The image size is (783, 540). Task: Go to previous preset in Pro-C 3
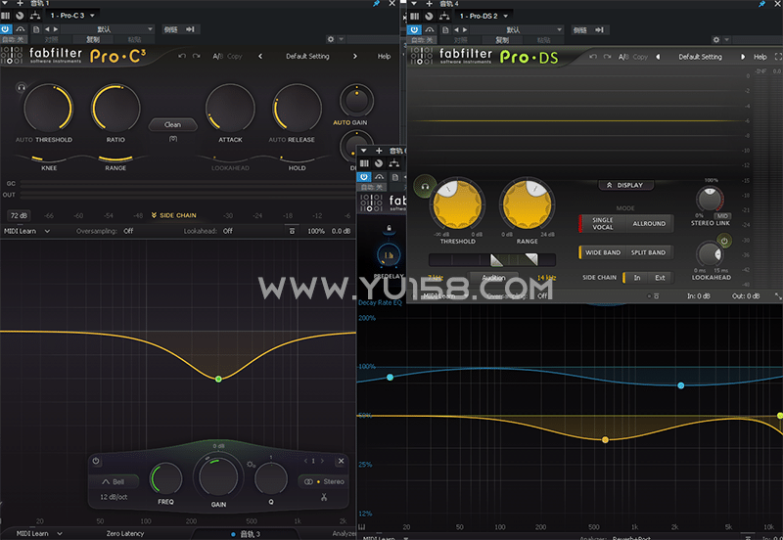coord(260,56)
